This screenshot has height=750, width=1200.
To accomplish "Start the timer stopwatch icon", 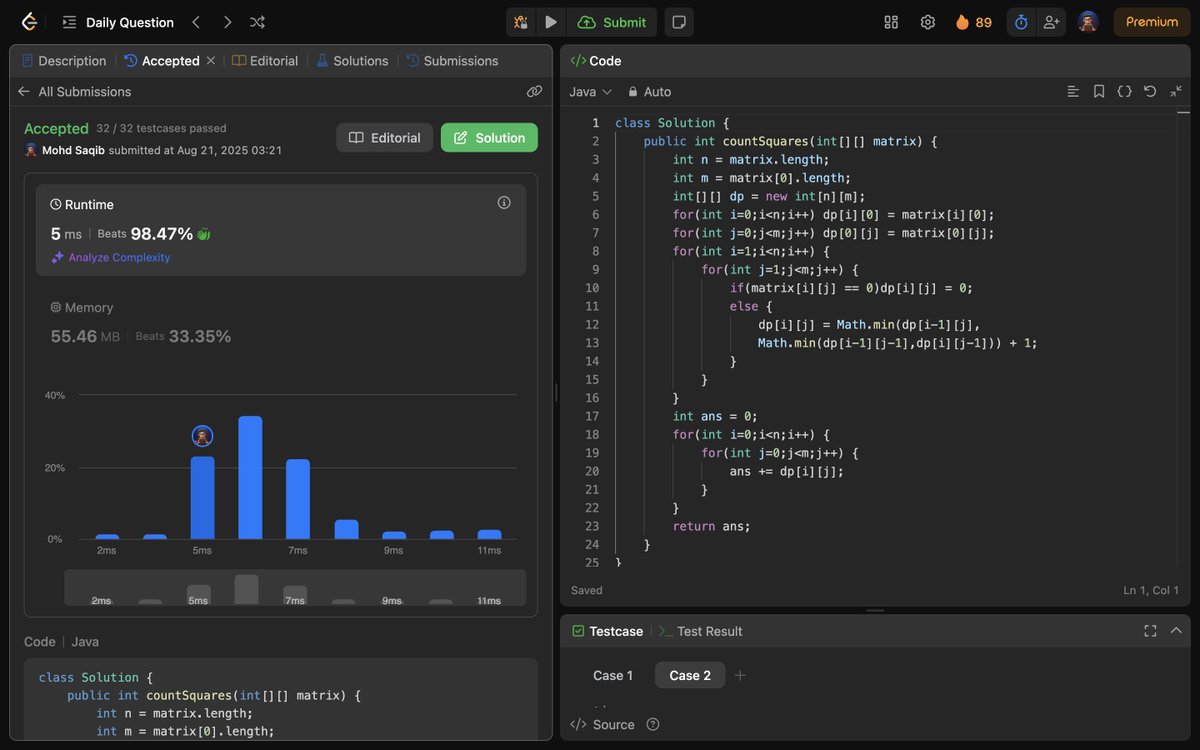I will [x=1021, y=22].
